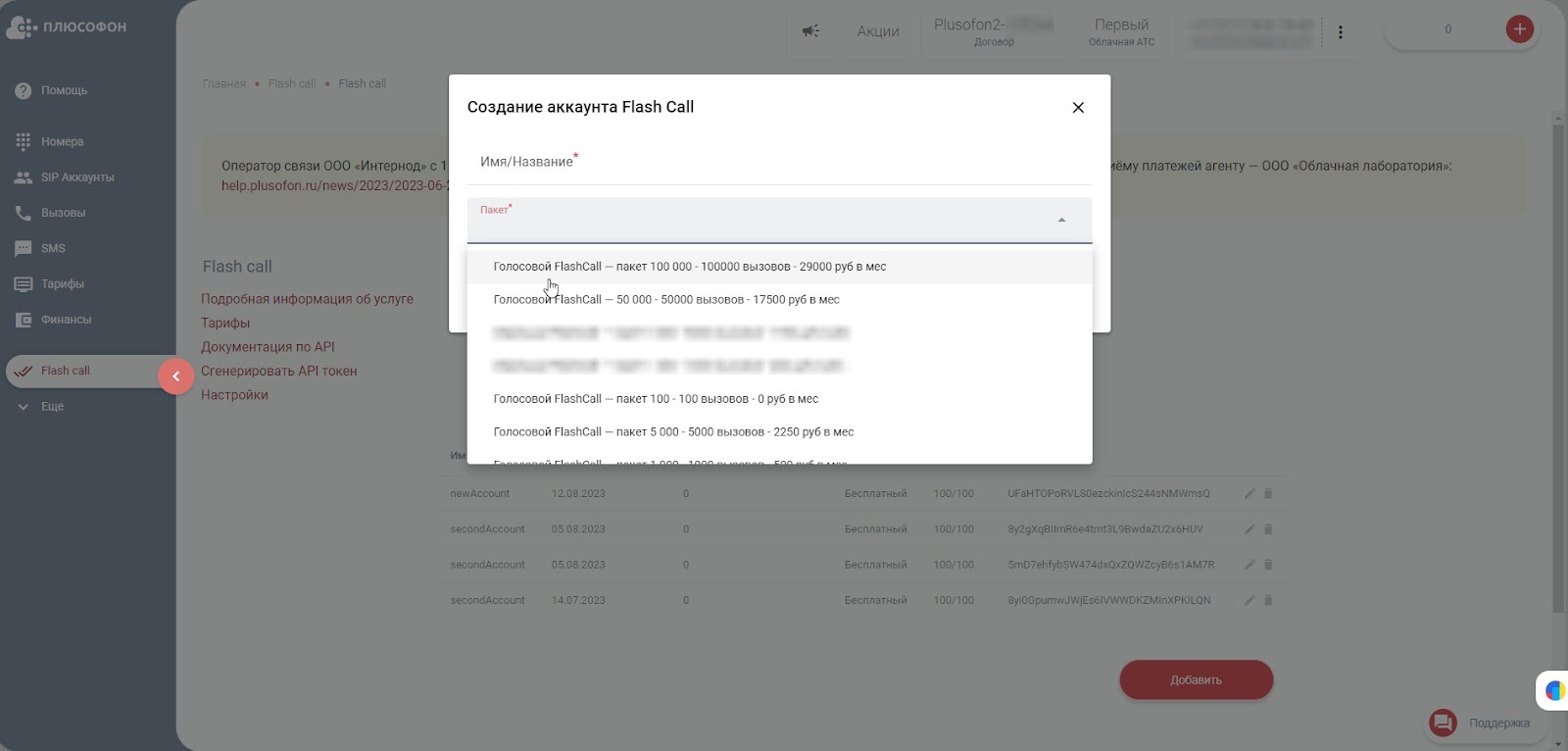Collapse the Пакет dropdown arrow
The height and width of the screenshot is (751, 1568).
coord(1061,221)
